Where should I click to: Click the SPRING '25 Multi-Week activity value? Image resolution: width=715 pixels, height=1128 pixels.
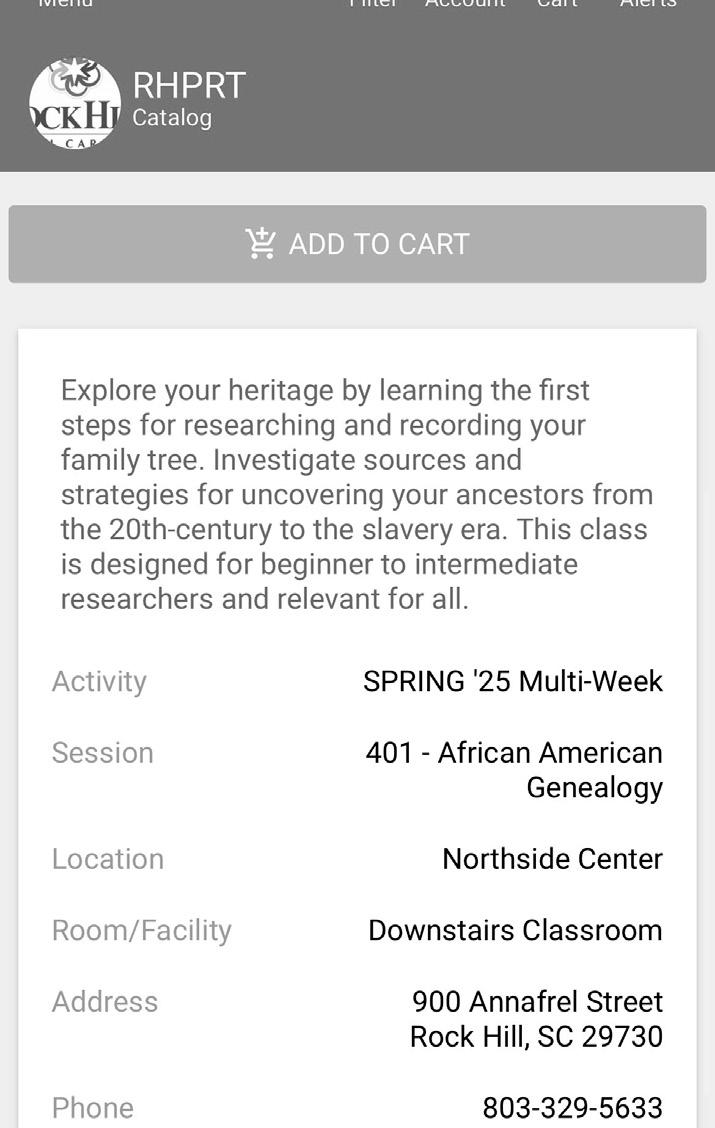513,681
